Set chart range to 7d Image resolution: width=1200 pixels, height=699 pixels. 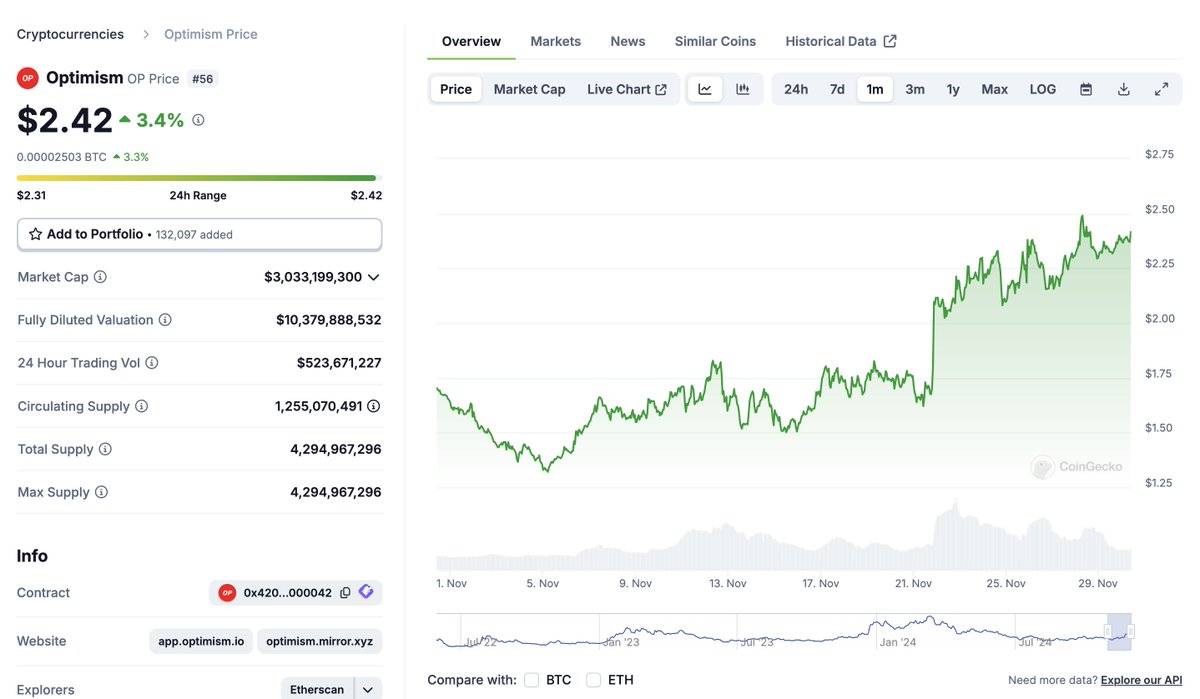[x=837, y=89]
